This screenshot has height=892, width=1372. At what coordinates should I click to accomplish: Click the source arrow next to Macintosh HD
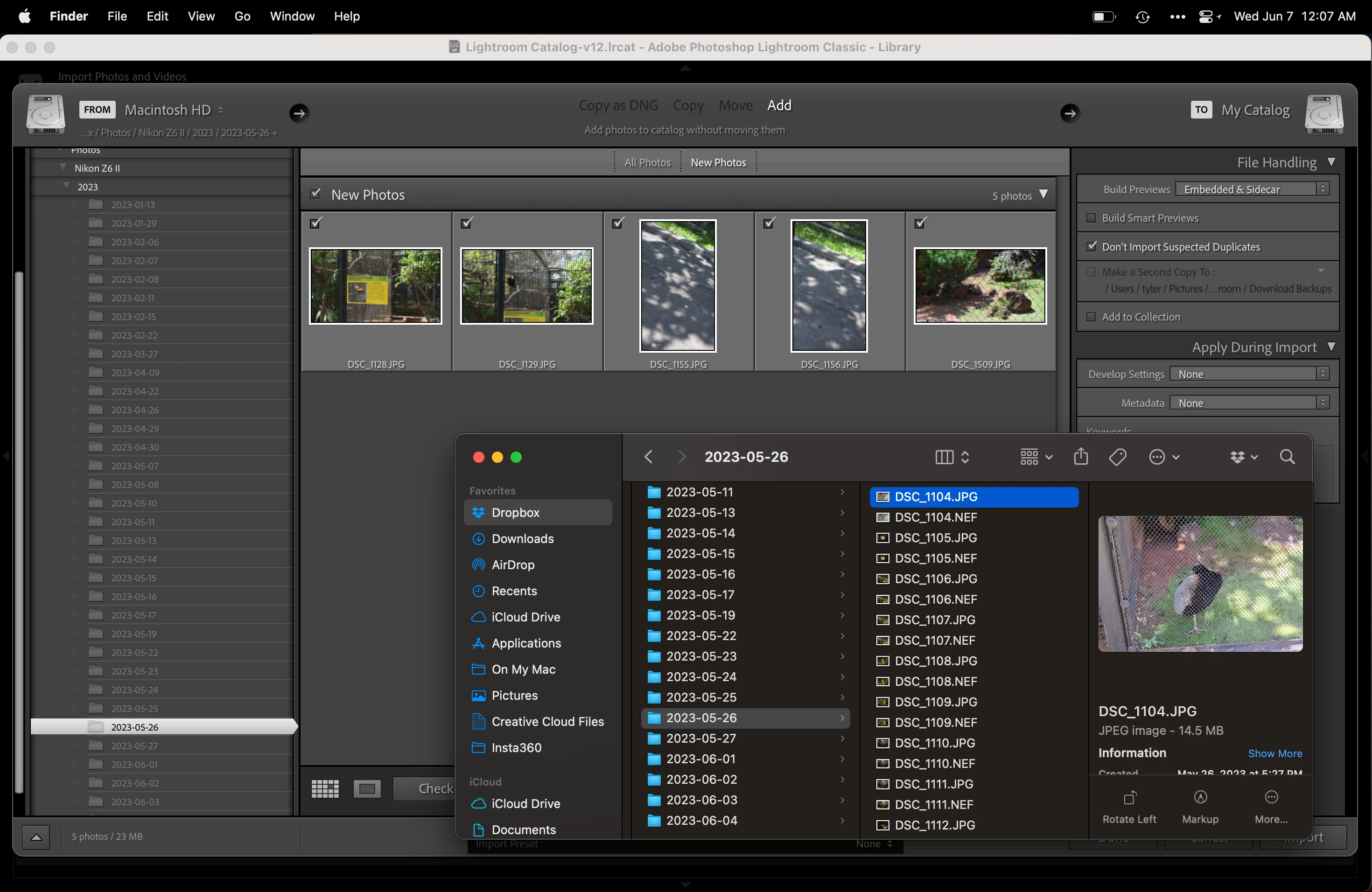(299, 113)
